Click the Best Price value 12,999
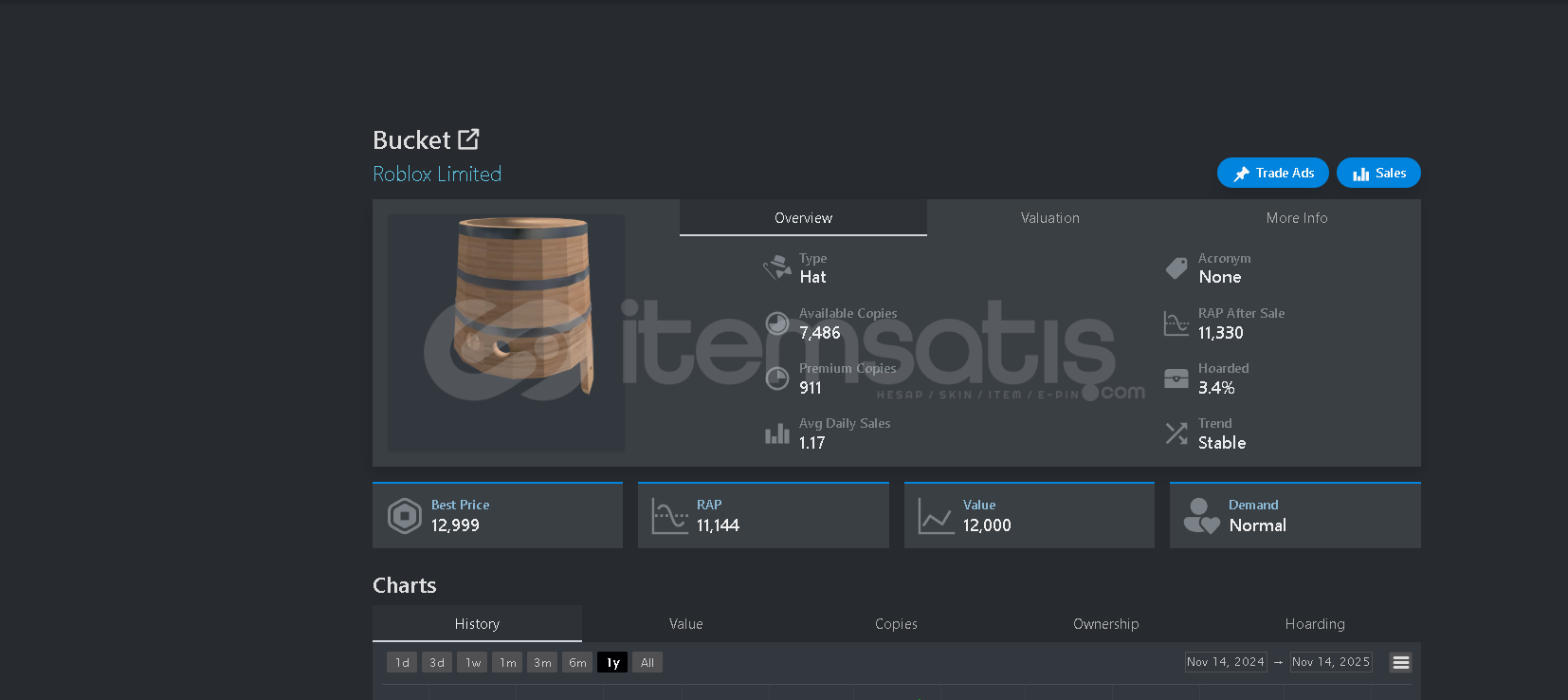1568x700 pixels. [x=455, y=525]
